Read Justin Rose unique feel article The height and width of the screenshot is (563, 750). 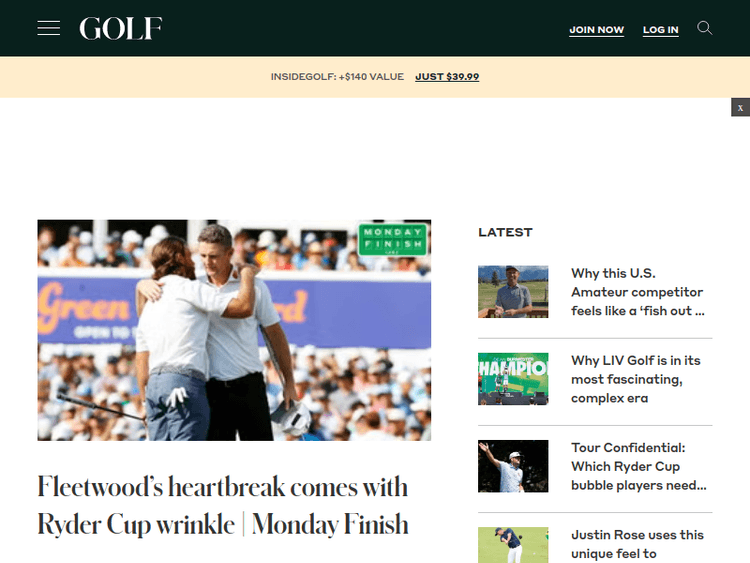pyautogui.click(x=637, y=544)
